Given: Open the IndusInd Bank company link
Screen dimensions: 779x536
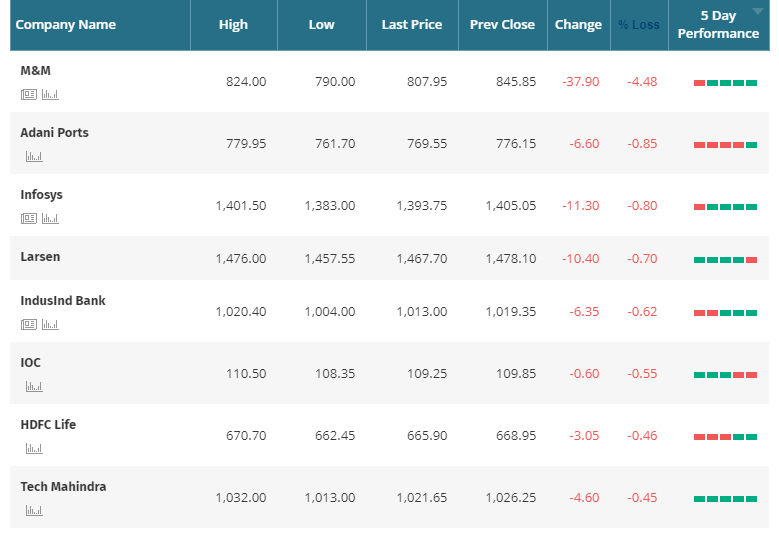Looking at the screenshot, I should click(x=63, y=301).
